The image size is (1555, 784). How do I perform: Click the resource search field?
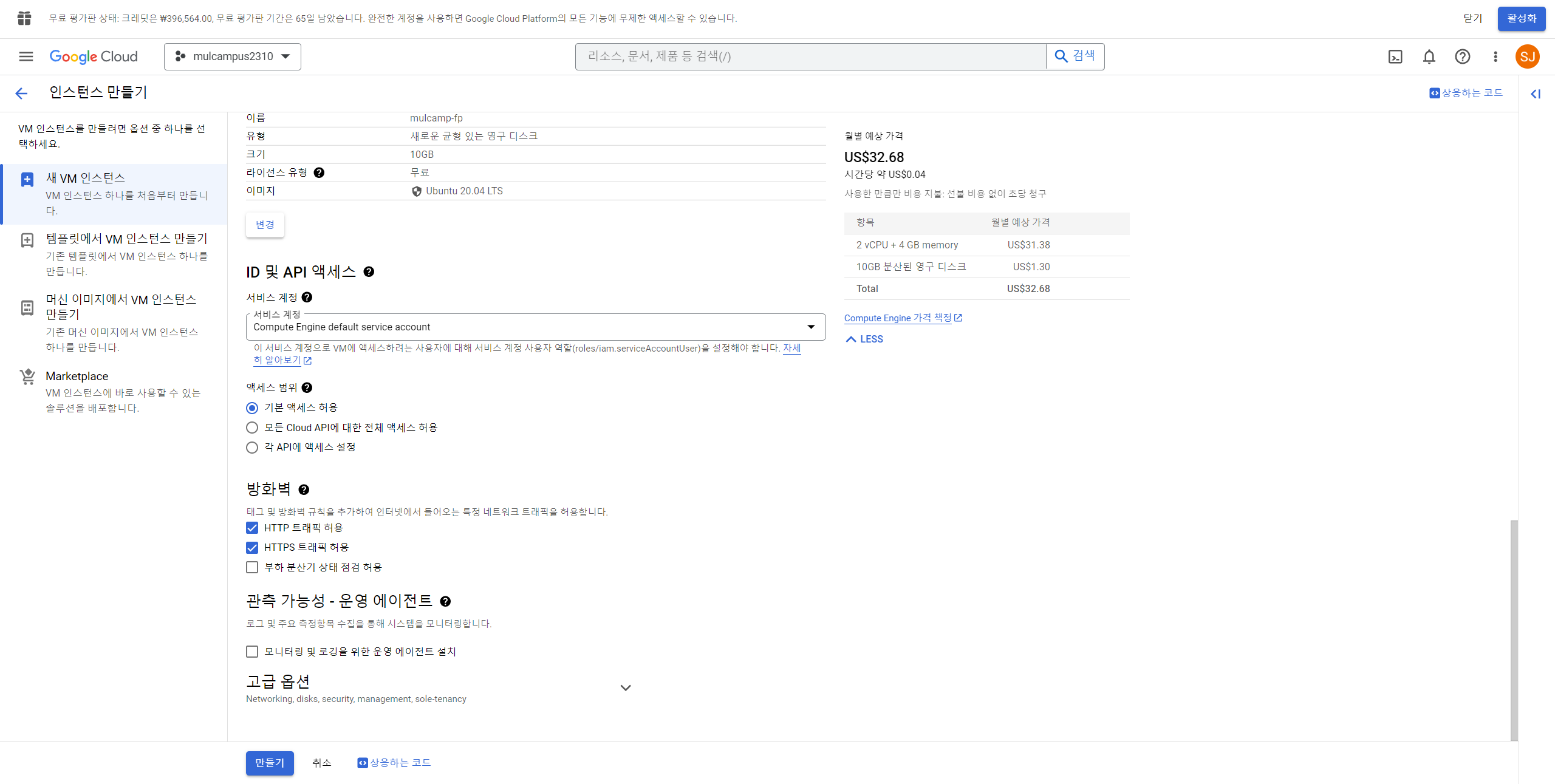[x=810, y=56]
